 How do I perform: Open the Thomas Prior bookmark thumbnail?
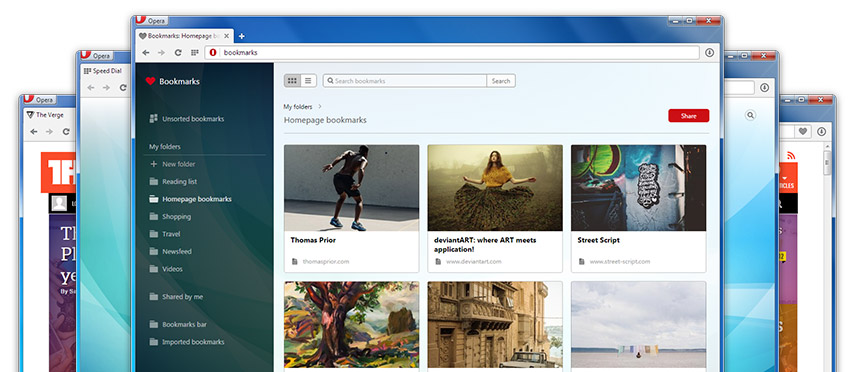351,188
